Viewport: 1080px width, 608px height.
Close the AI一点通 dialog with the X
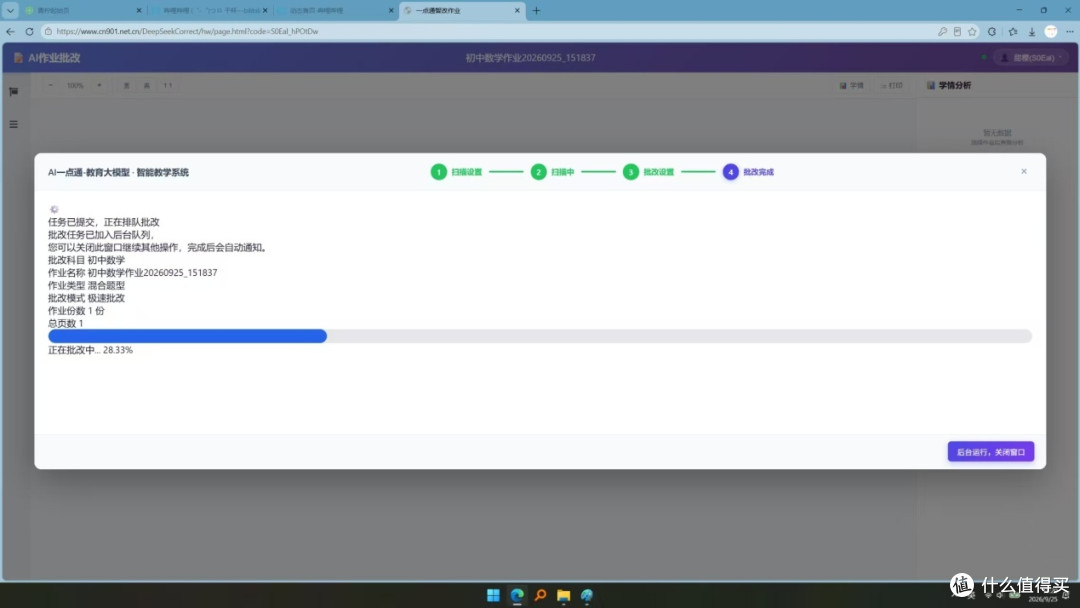pos(1024,171)
